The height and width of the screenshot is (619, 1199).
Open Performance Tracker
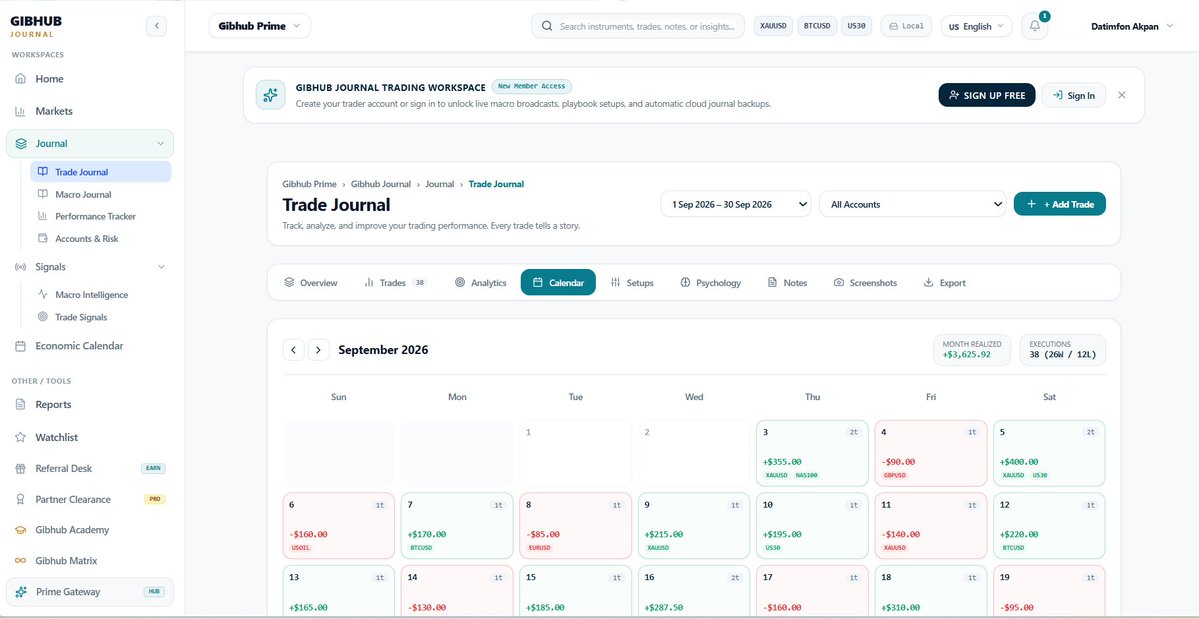click(x=101, y=216)
